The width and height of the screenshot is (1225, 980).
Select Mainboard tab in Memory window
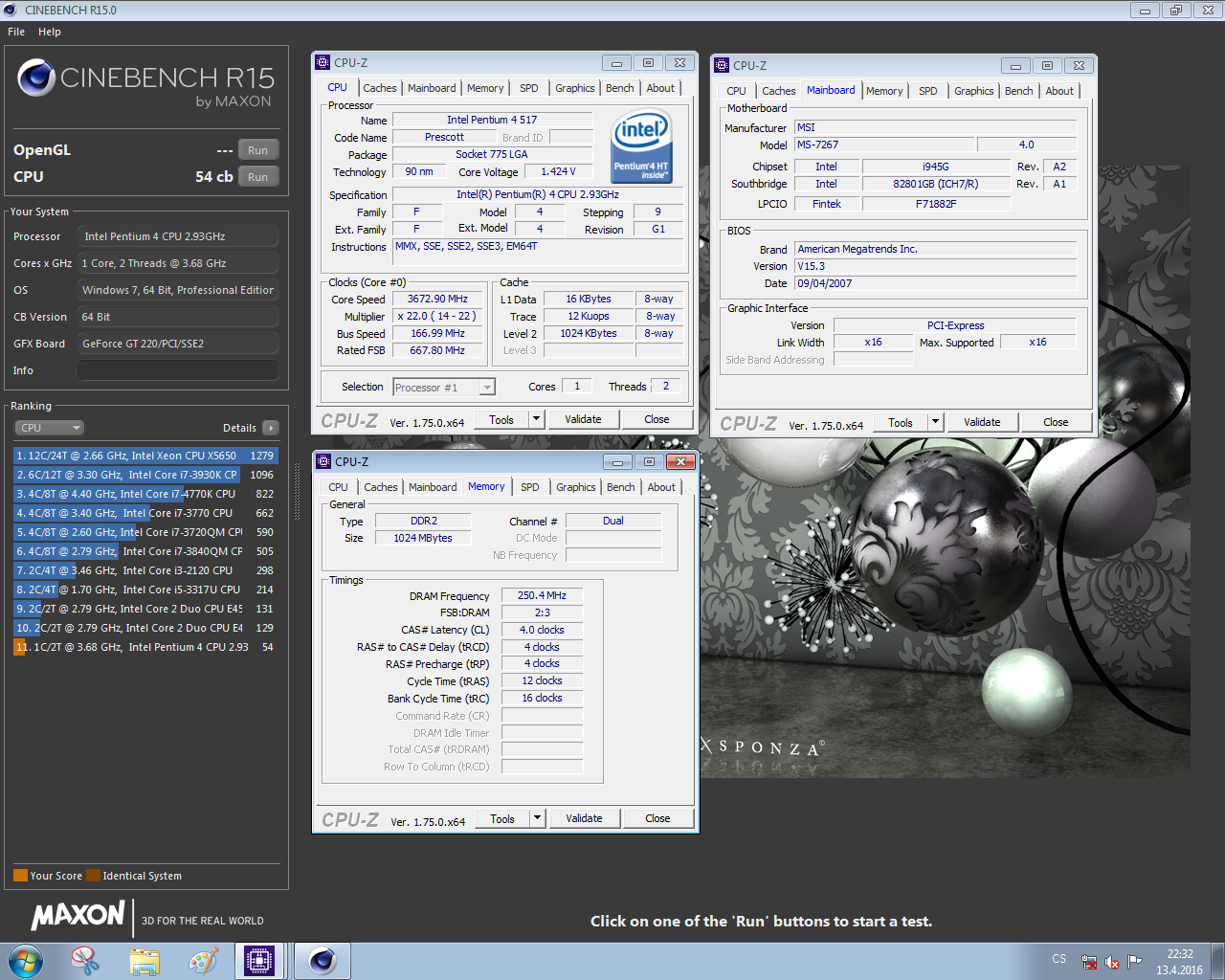coord(433,487)
